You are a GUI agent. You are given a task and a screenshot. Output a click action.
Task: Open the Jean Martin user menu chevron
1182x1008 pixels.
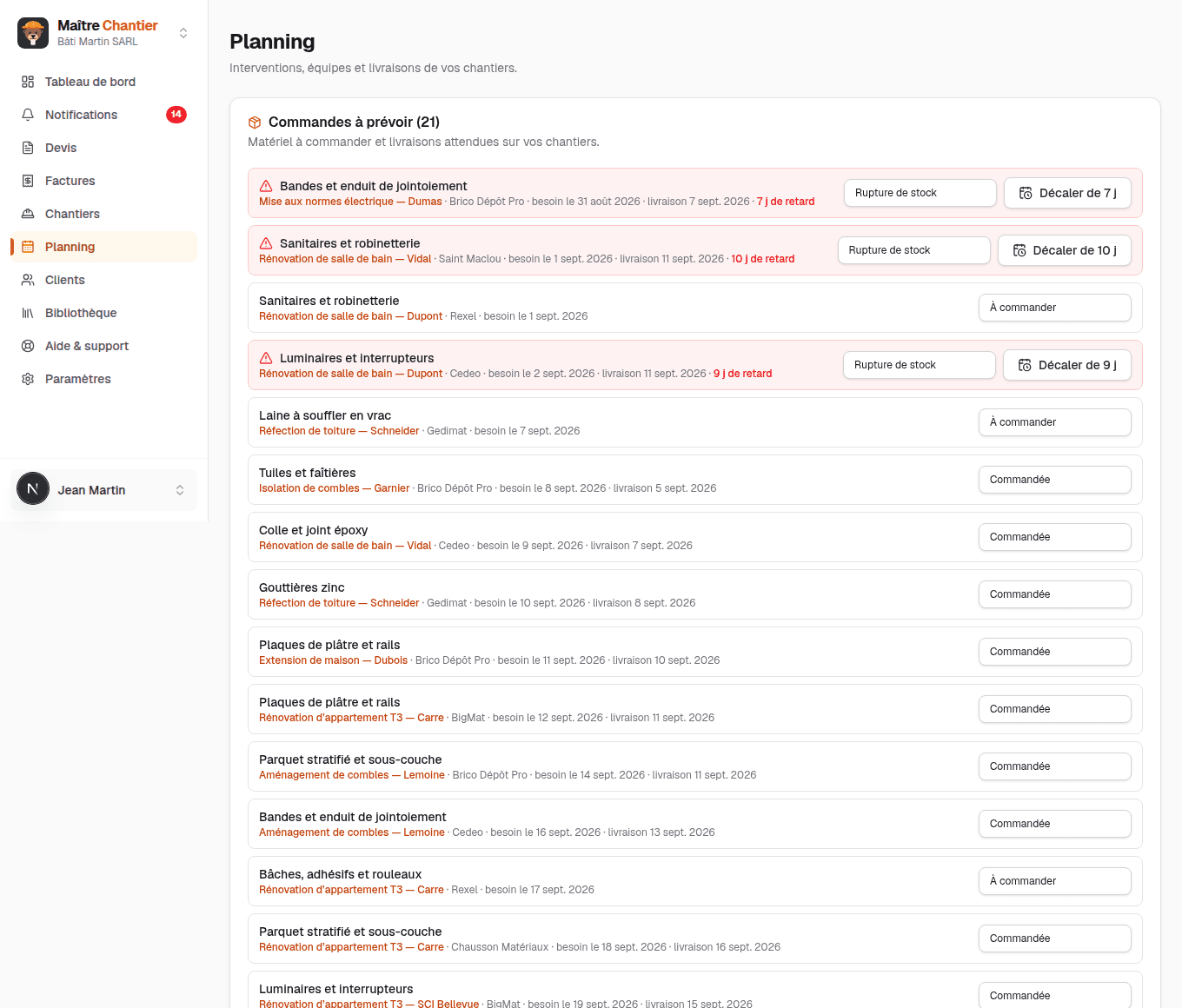[x=180, y=490]
